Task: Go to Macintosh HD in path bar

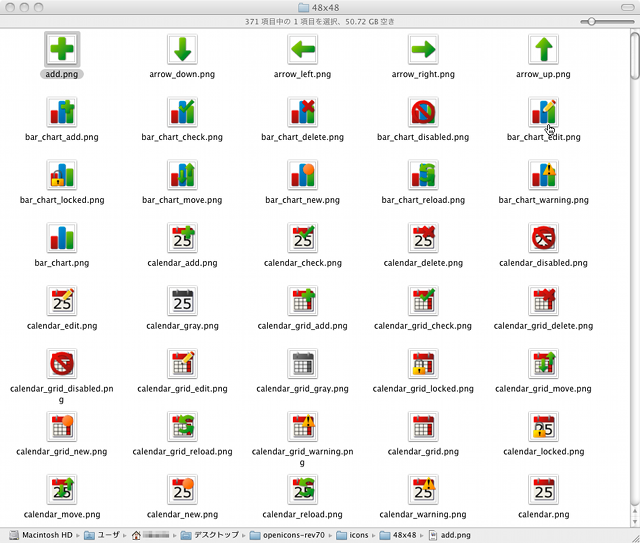Action: point(41,535)
